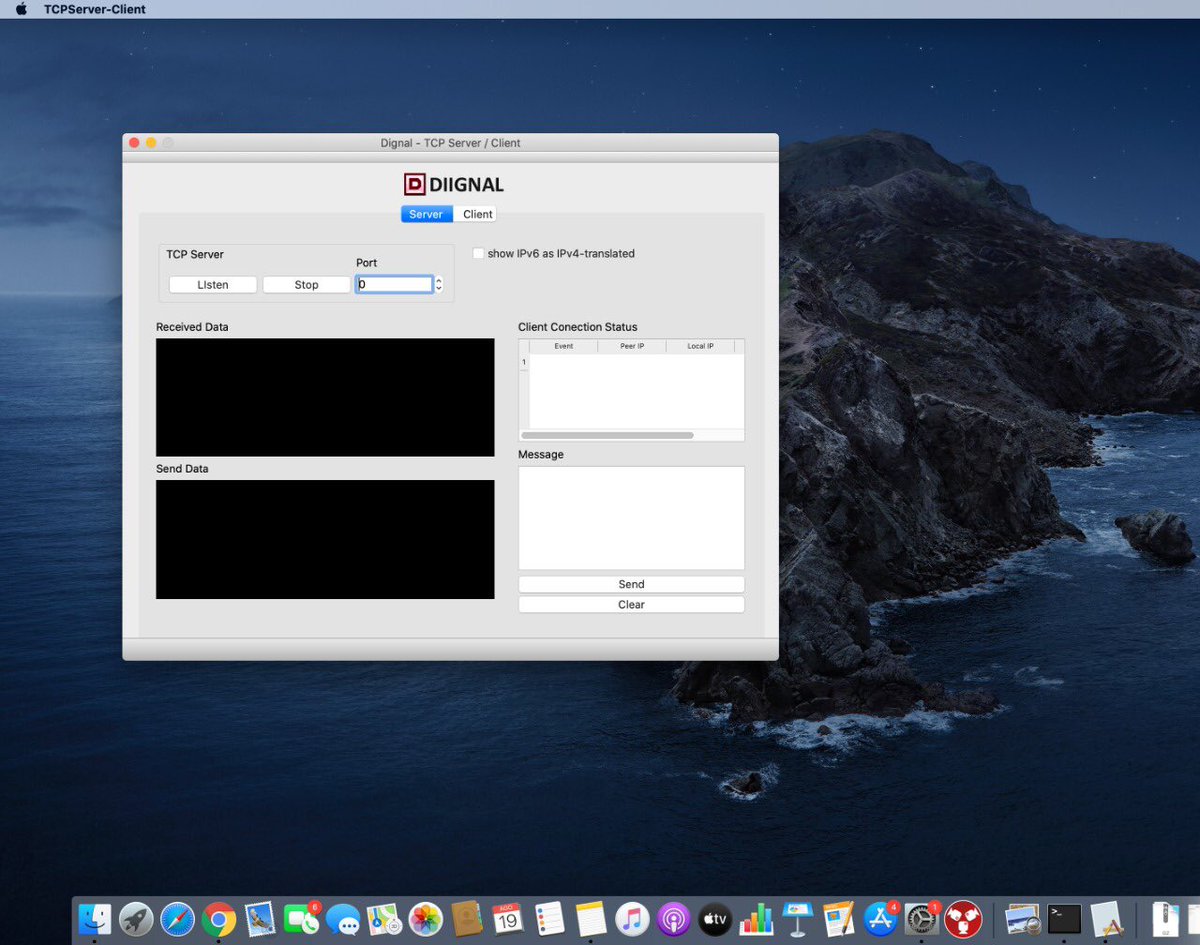Open the Apple menu
This screenshot has height=945, width=1200.
click(x=21, y=9)
